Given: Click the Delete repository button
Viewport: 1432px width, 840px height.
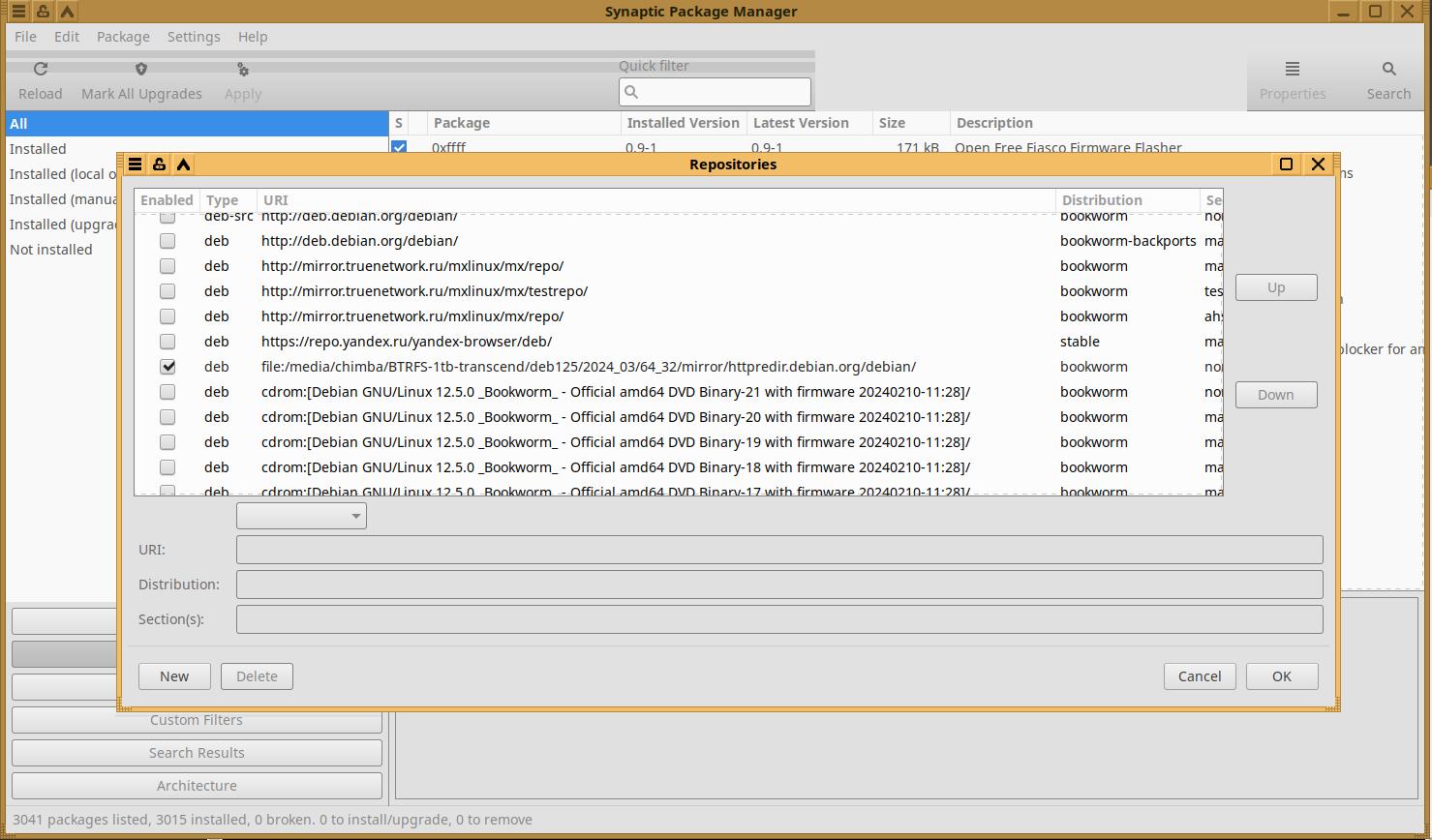Looking at the screenshot, I should pyautogui.click(x=257, y=676).
